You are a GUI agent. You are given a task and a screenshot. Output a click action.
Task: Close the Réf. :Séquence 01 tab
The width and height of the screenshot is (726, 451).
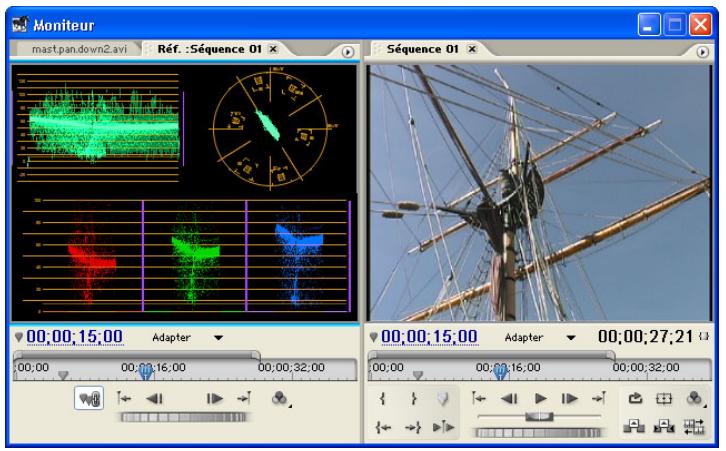(x=274, y=49)
